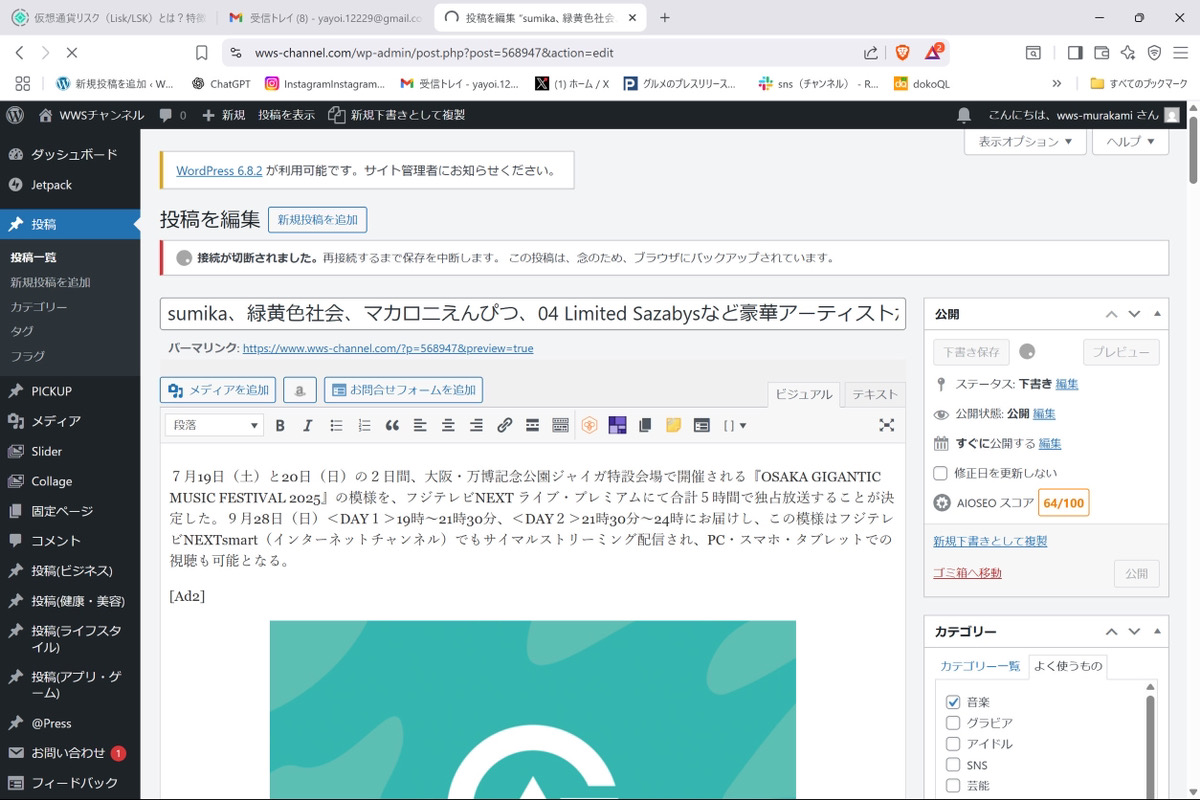Toggle the toolbar kitchen sink
The height and width of the screenshot is (800, 1200).
tap(560, 425)
